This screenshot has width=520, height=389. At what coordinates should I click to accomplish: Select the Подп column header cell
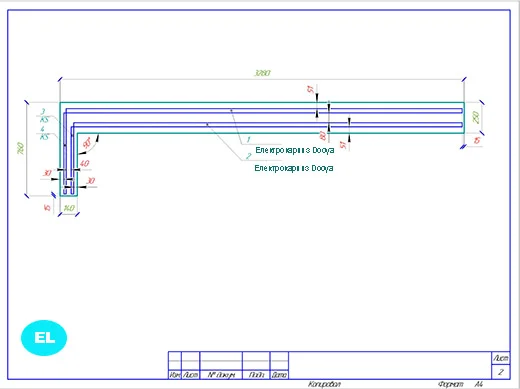pos(256,375)
